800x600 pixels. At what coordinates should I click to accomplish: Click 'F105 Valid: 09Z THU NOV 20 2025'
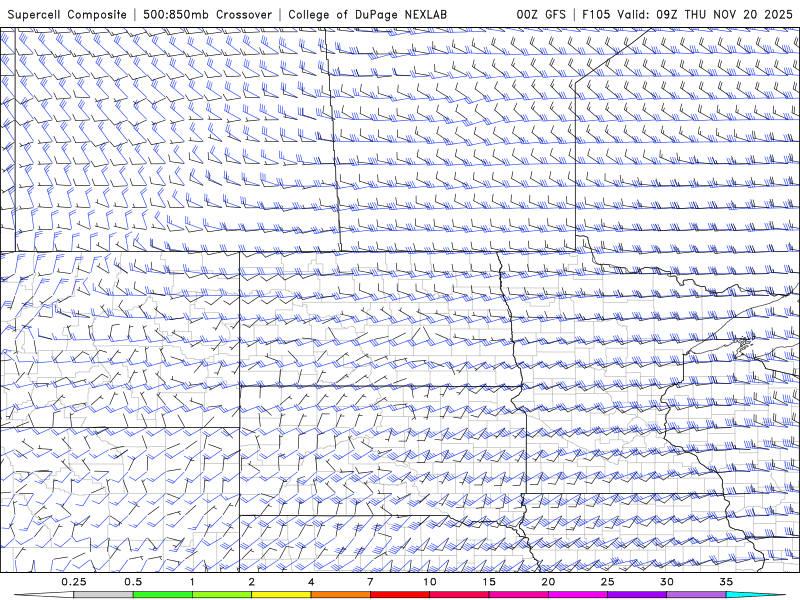coord(687,14)
